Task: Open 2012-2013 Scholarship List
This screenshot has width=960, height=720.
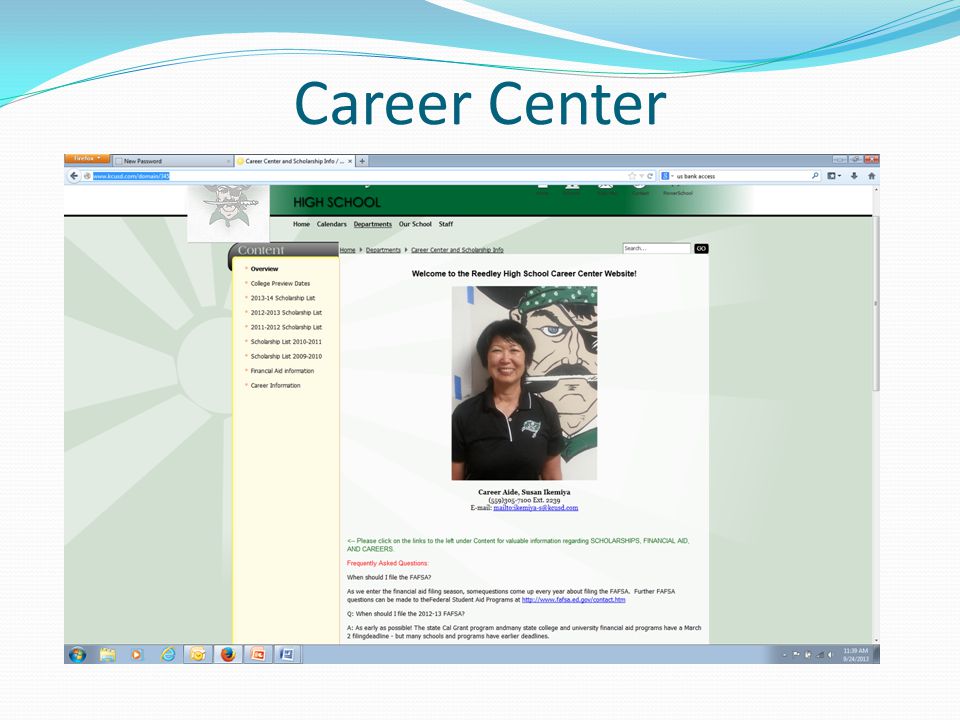Action: click(286, 313)
